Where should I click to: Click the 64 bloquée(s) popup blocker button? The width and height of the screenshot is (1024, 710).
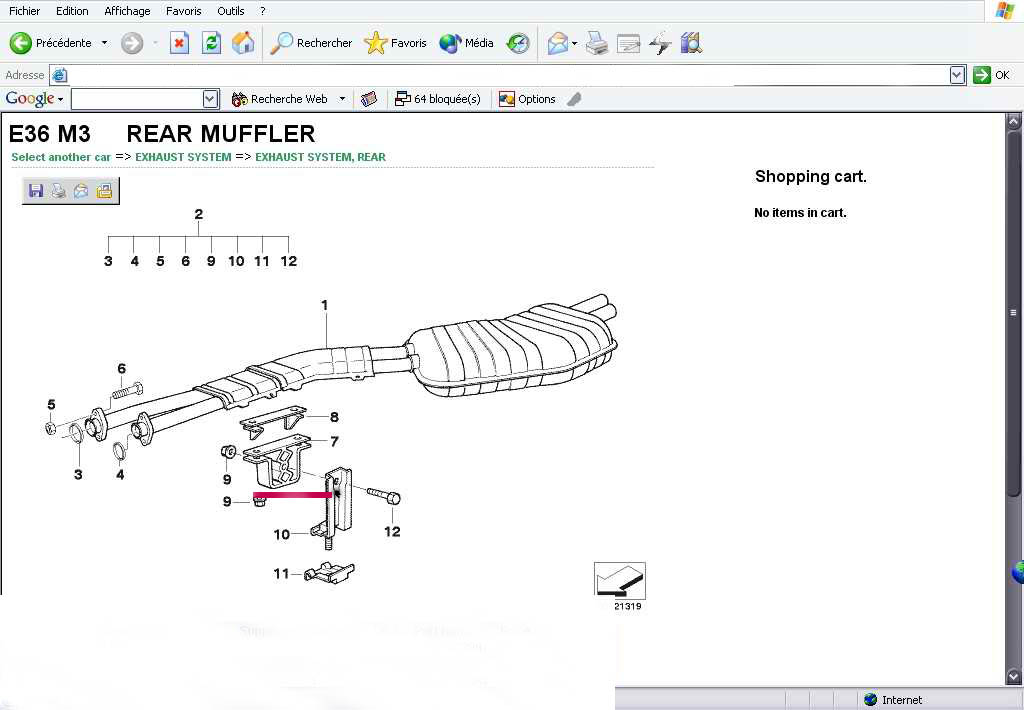(x=438, y=99)
